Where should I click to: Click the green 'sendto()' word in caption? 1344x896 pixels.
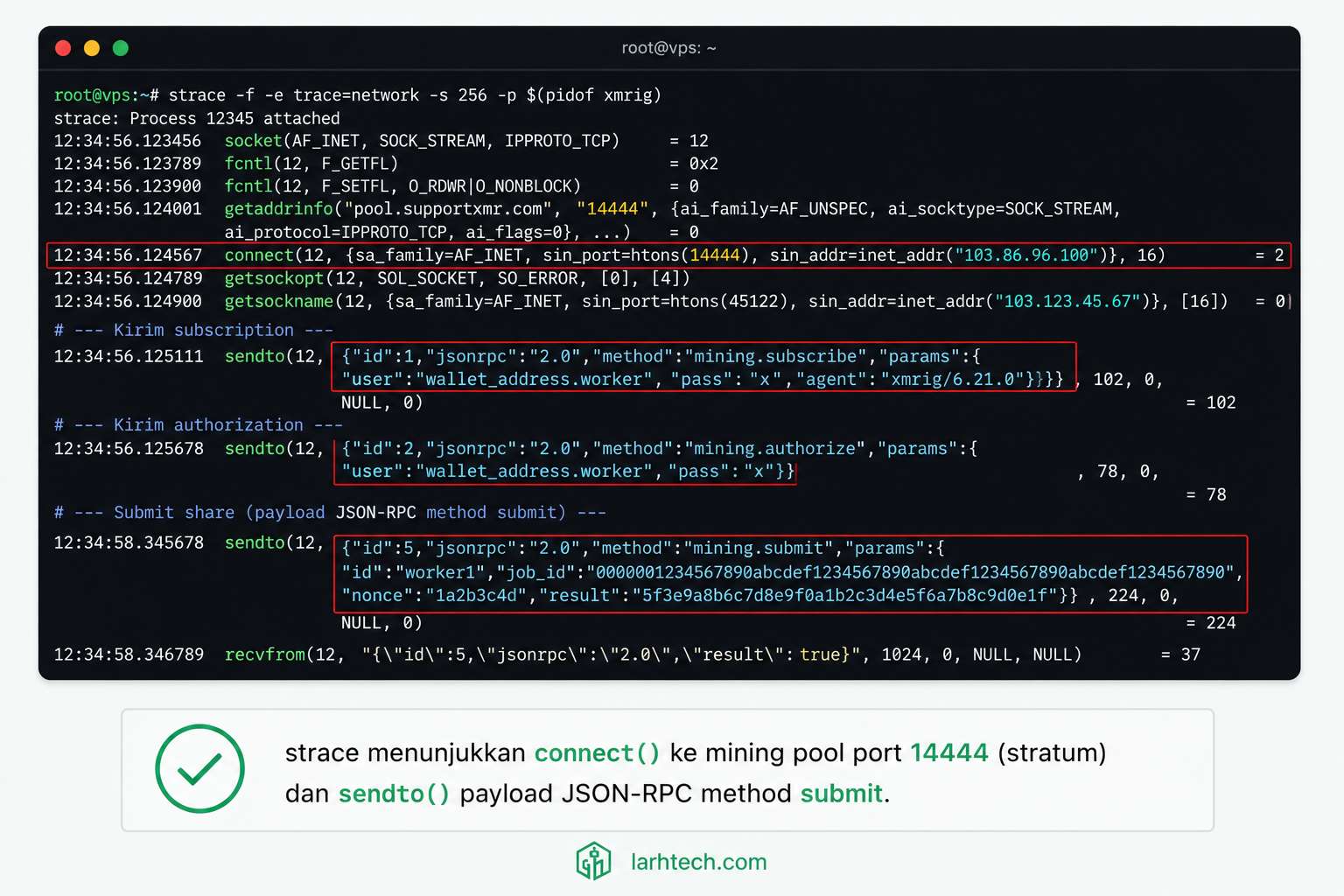[x=395, y=794]
